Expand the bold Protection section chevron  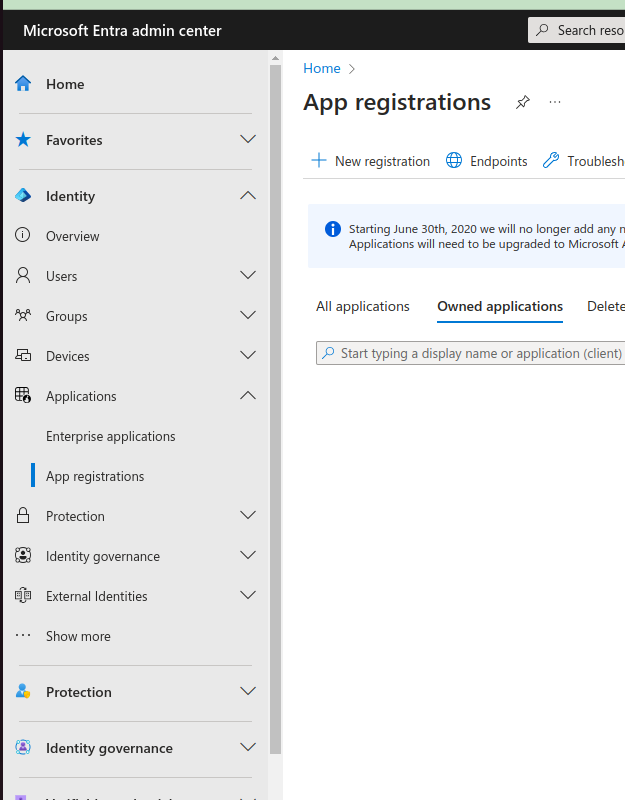coord(248,691)
